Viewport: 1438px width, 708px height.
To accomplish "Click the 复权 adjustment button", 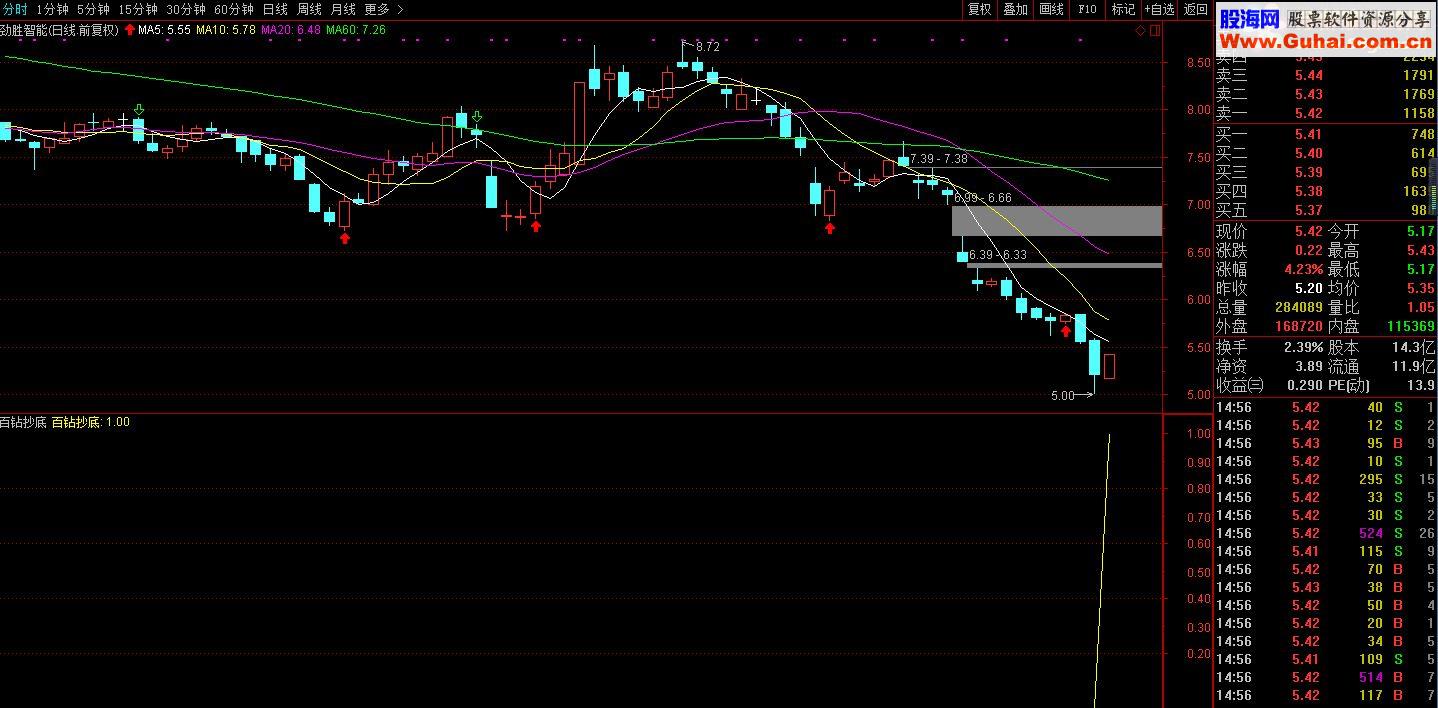I will pyautogui.click(x=979, y=9).
